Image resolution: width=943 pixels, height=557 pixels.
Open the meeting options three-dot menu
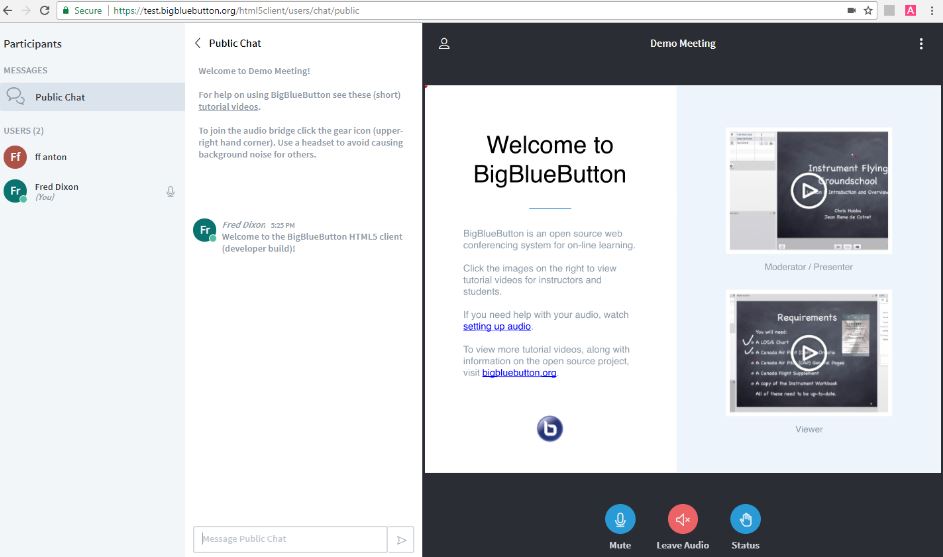[921, 43]
